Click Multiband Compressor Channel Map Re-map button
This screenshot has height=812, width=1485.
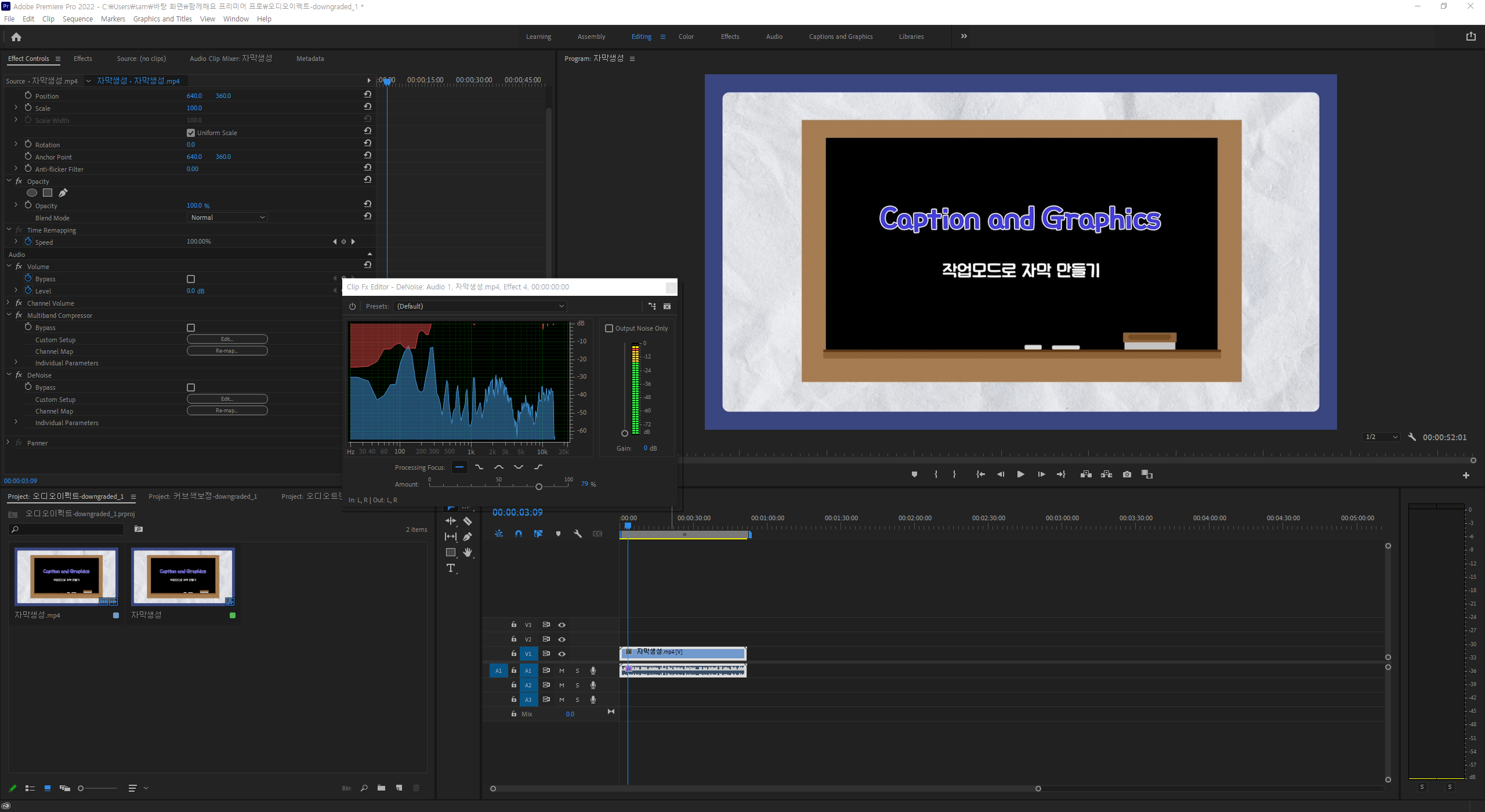coord(227,351)
